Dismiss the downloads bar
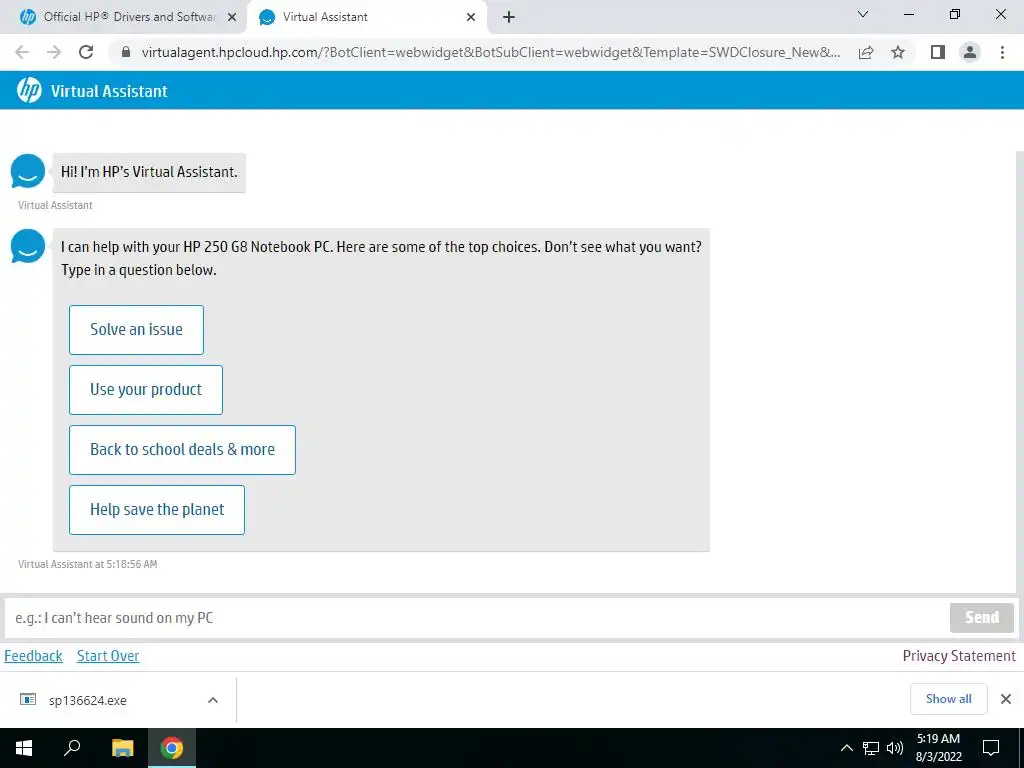Screen dimensions: 1024x768 click(x=1006, y=699)
